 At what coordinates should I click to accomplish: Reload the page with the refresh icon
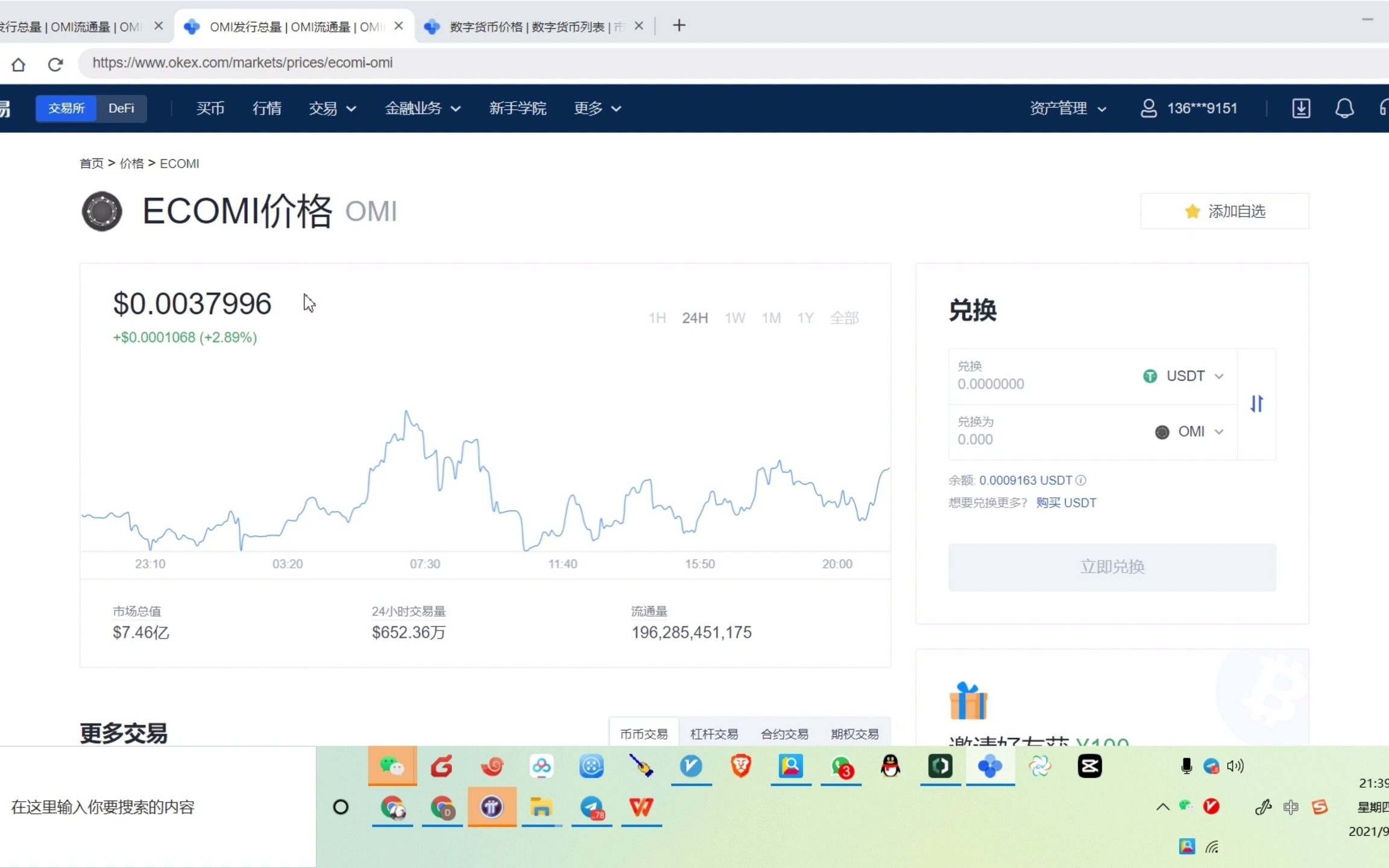pyautogui.click(x=55, y=64)
